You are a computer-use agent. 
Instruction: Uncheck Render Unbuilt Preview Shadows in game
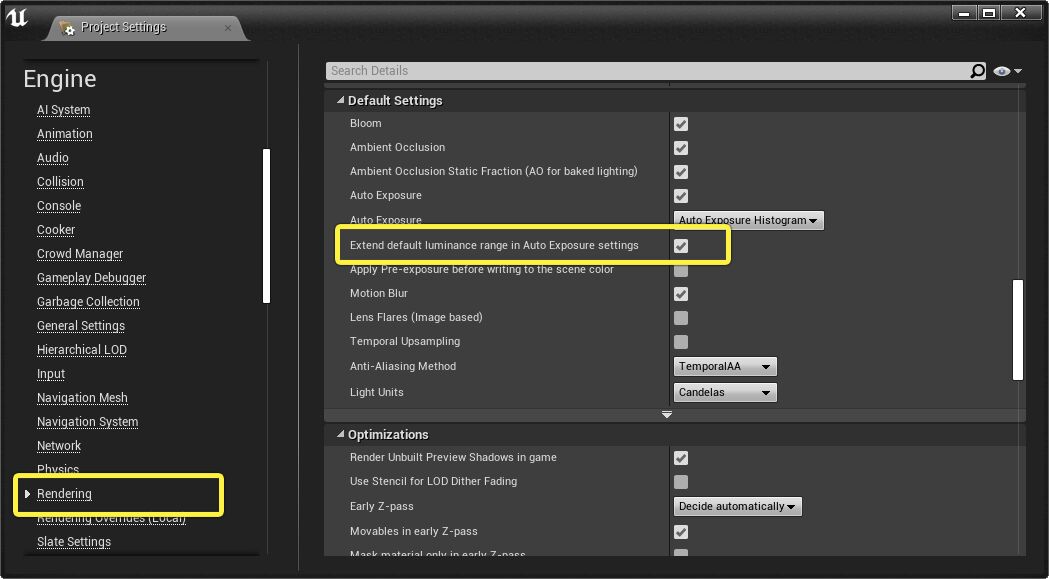pos(680,458)
